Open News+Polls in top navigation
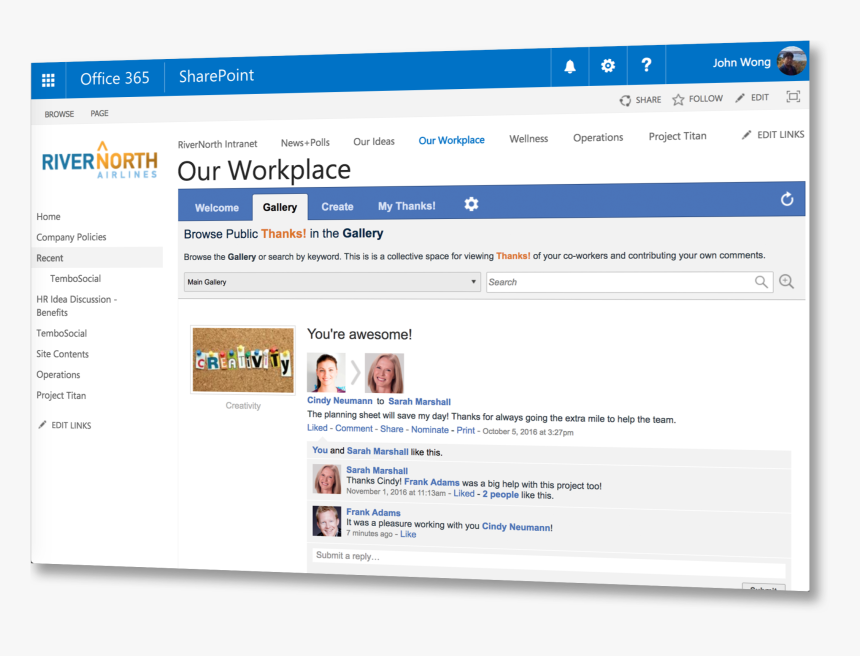Image resolution: width=860 pixels, height=656 pixels. pyautogui.click(x=305, y=143)
